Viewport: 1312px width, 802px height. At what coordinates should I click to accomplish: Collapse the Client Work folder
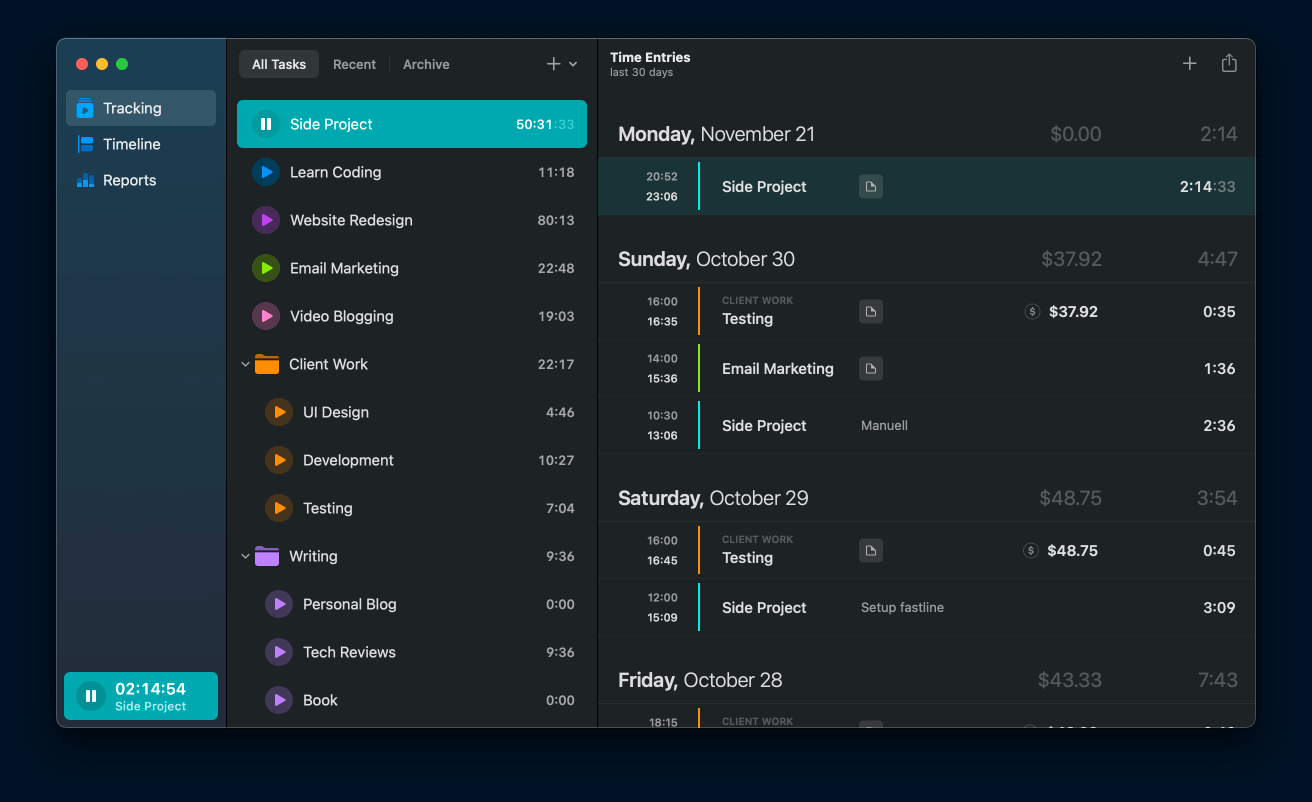tap(245, 365)
